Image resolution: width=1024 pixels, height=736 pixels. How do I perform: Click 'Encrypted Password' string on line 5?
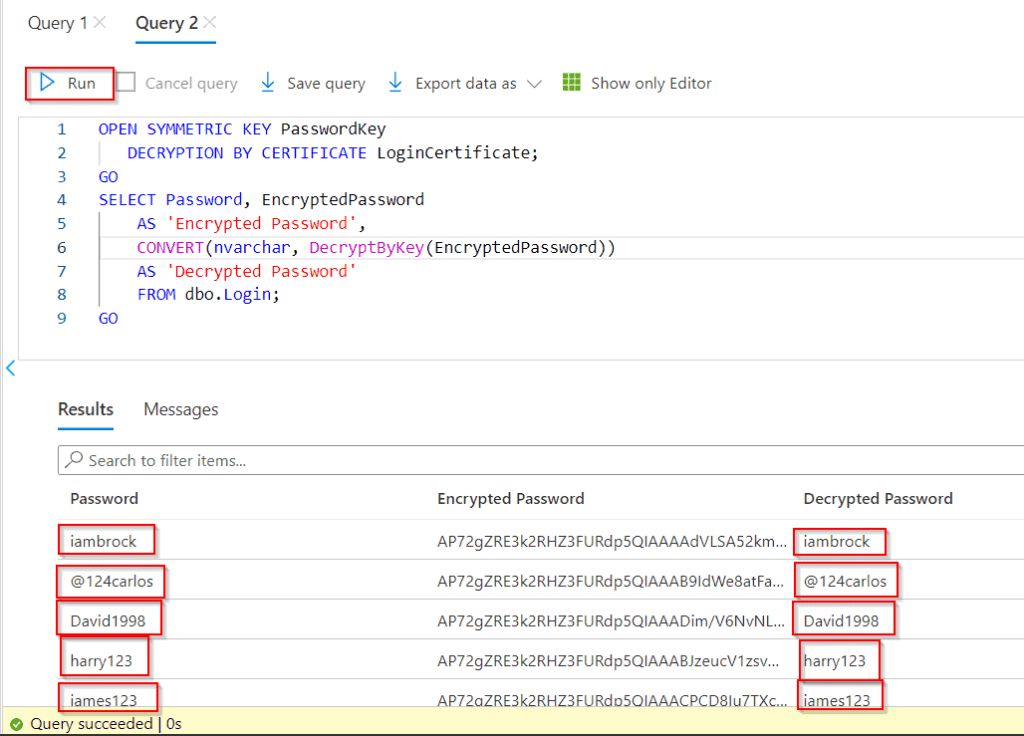(x=261, y=224)
